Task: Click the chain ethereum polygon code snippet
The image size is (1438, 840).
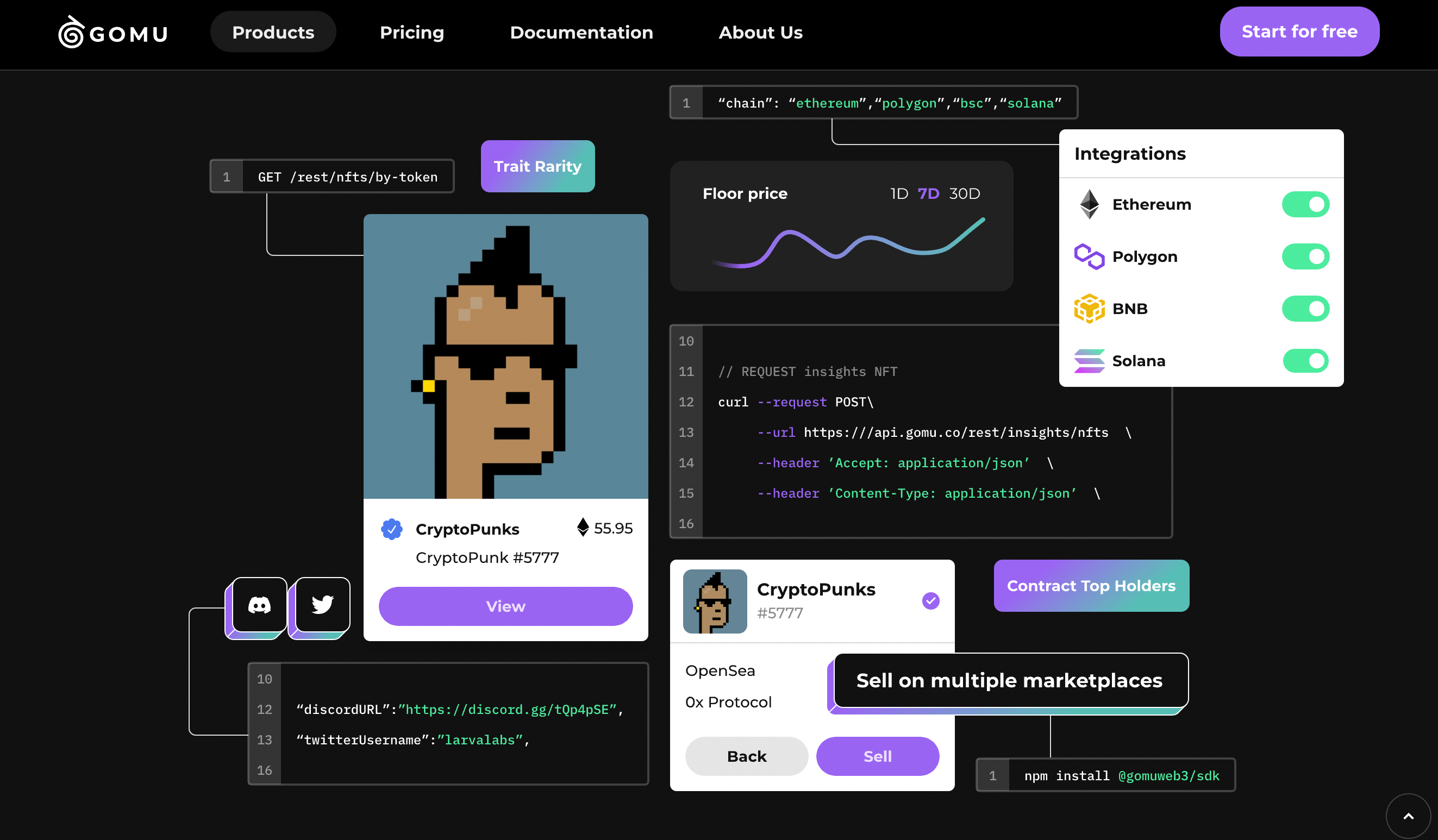Action: click(x=873, y=102)
